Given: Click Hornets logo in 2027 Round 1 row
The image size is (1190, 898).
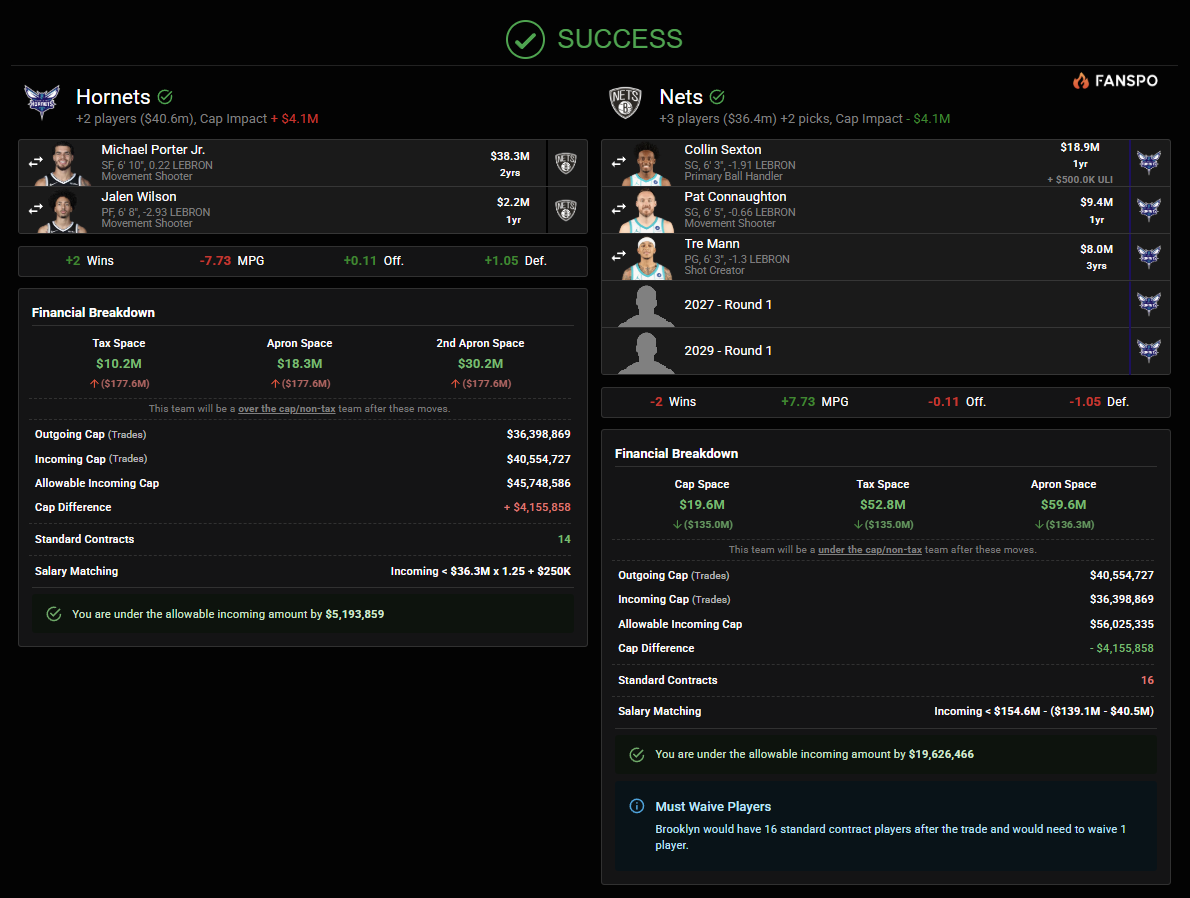Looking at the screenshot, I should click(x=1149, y=304).
